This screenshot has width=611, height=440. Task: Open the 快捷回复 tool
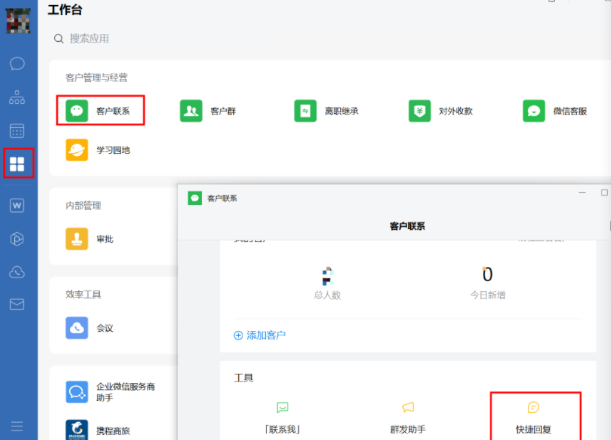[x=533, y=419]
